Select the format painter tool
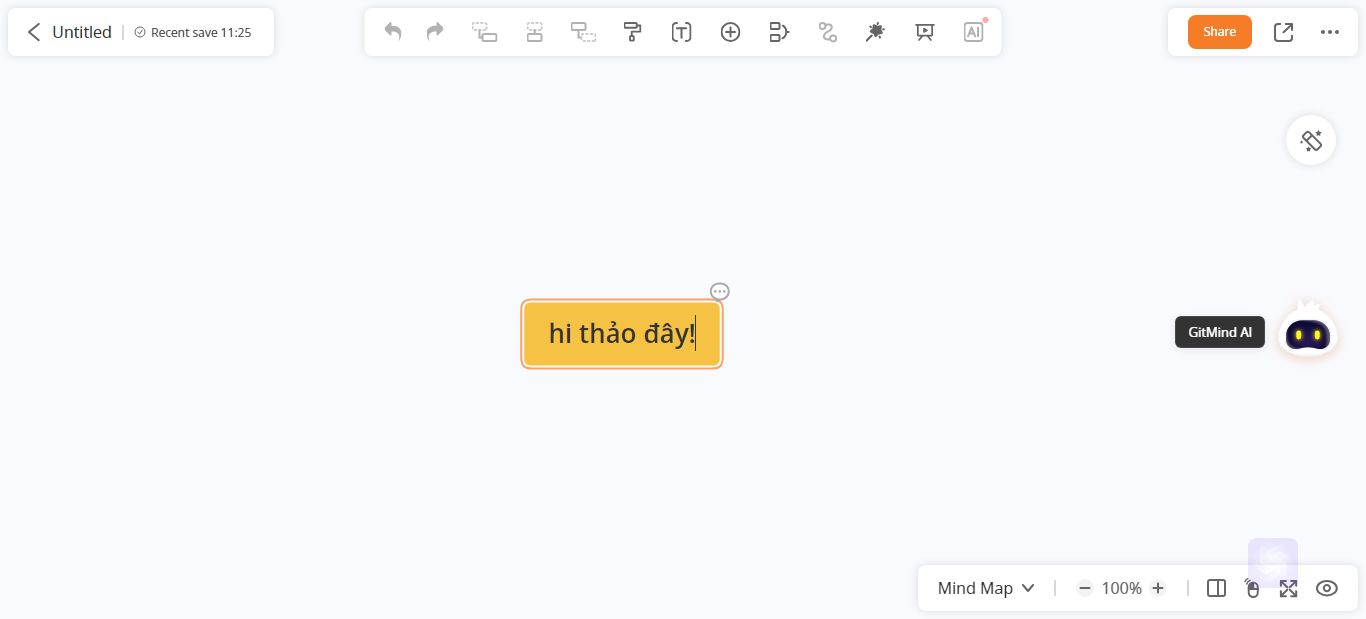Screen dimensions: 1366x619 pos(632,32)
